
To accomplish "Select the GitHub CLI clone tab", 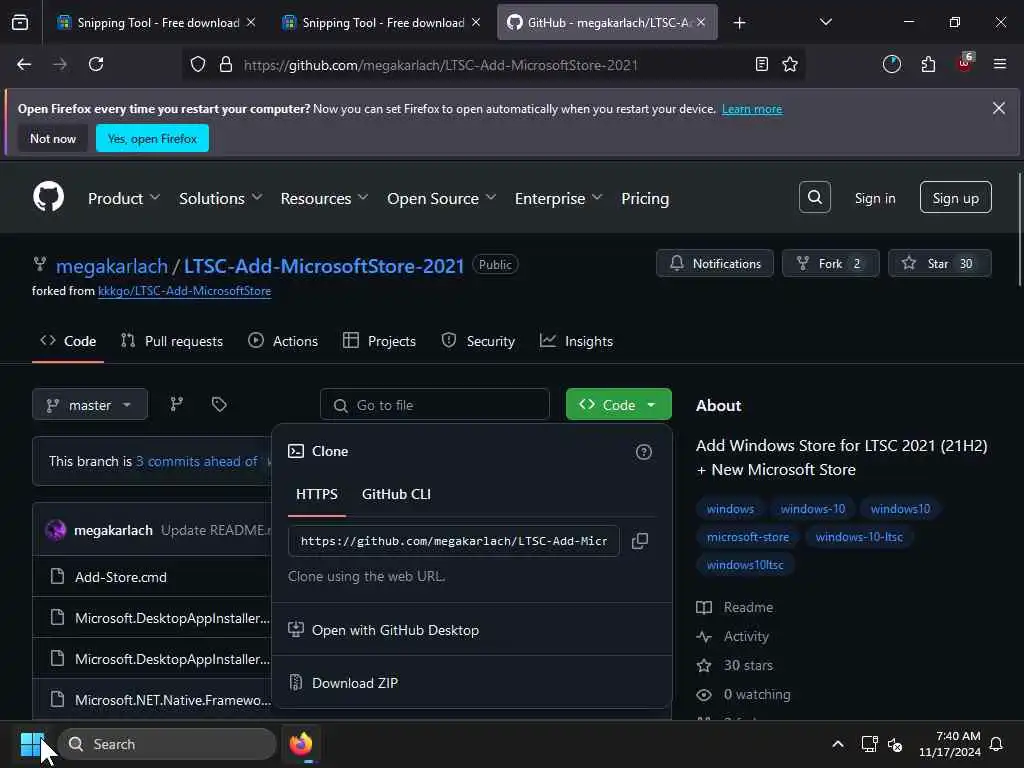I will click(396, 494).
